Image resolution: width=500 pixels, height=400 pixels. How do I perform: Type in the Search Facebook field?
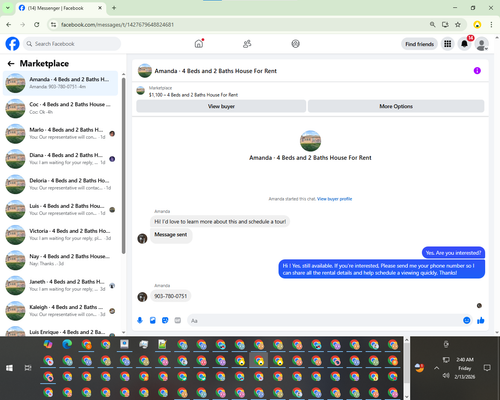pyautogui.click(x=72, y=44)
